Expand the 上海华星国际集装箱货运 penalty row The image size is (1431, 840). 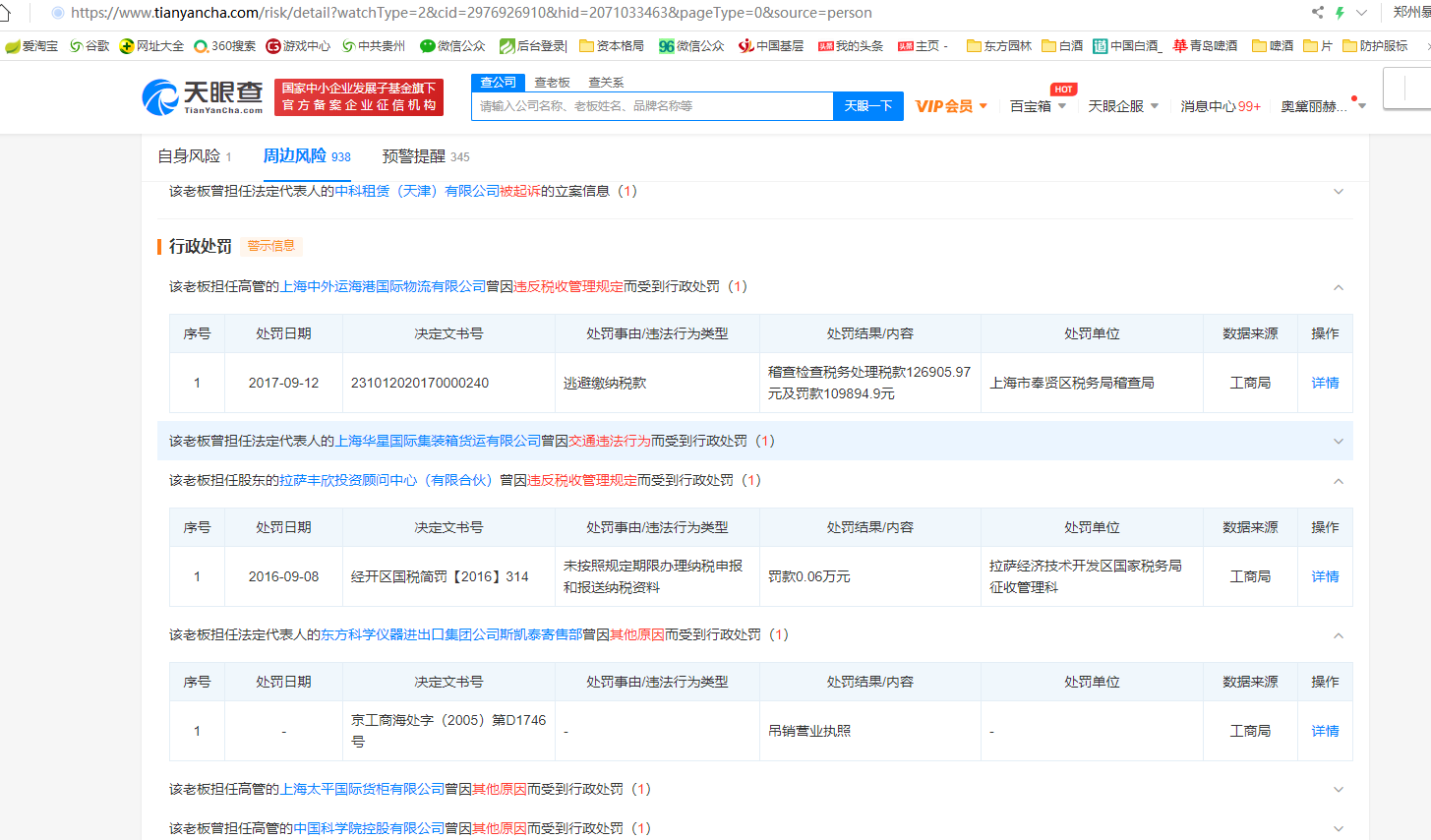(1339, 442)
